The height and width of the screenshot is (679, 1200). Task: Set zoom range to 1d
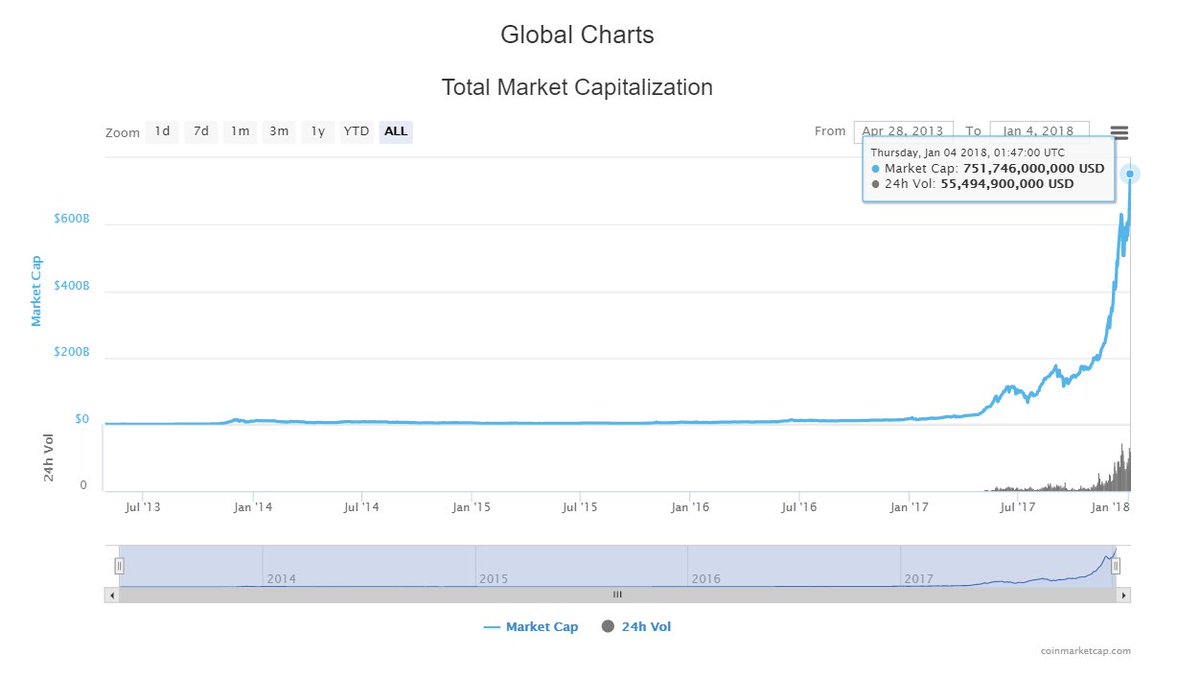click(162, 131)
